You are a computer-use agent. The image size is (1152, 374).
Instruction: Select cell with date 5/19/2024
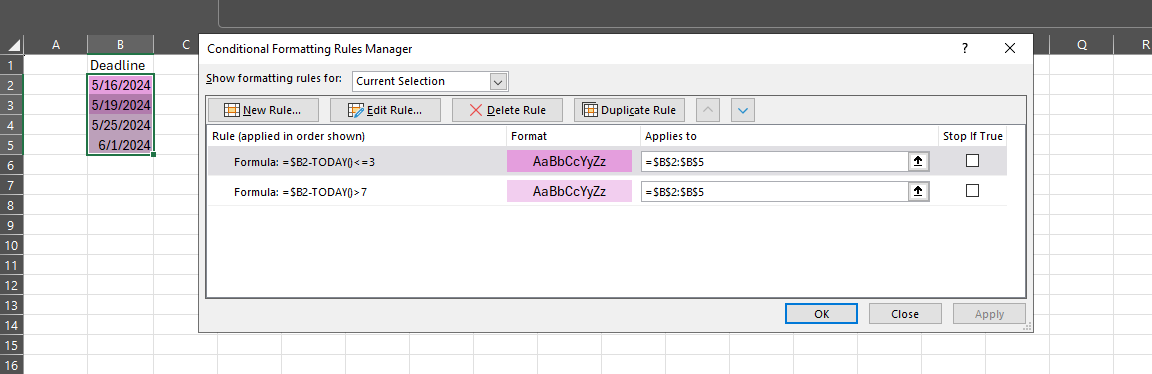tap(120, 104)
